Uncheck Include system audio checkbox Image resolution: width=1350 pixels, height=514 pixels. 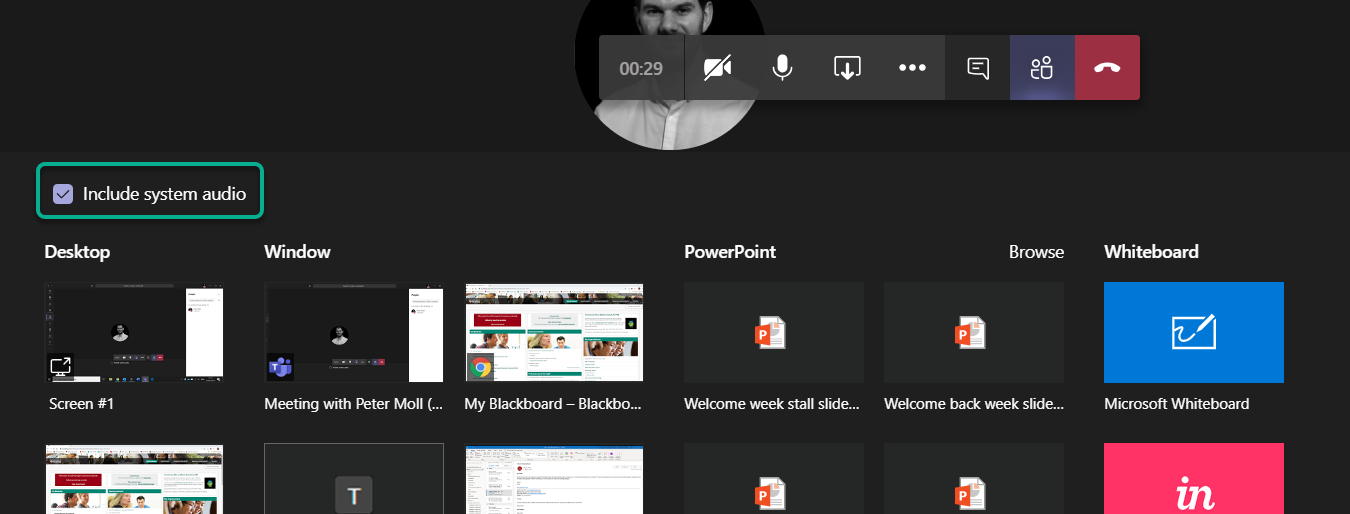tap(63, 194)
